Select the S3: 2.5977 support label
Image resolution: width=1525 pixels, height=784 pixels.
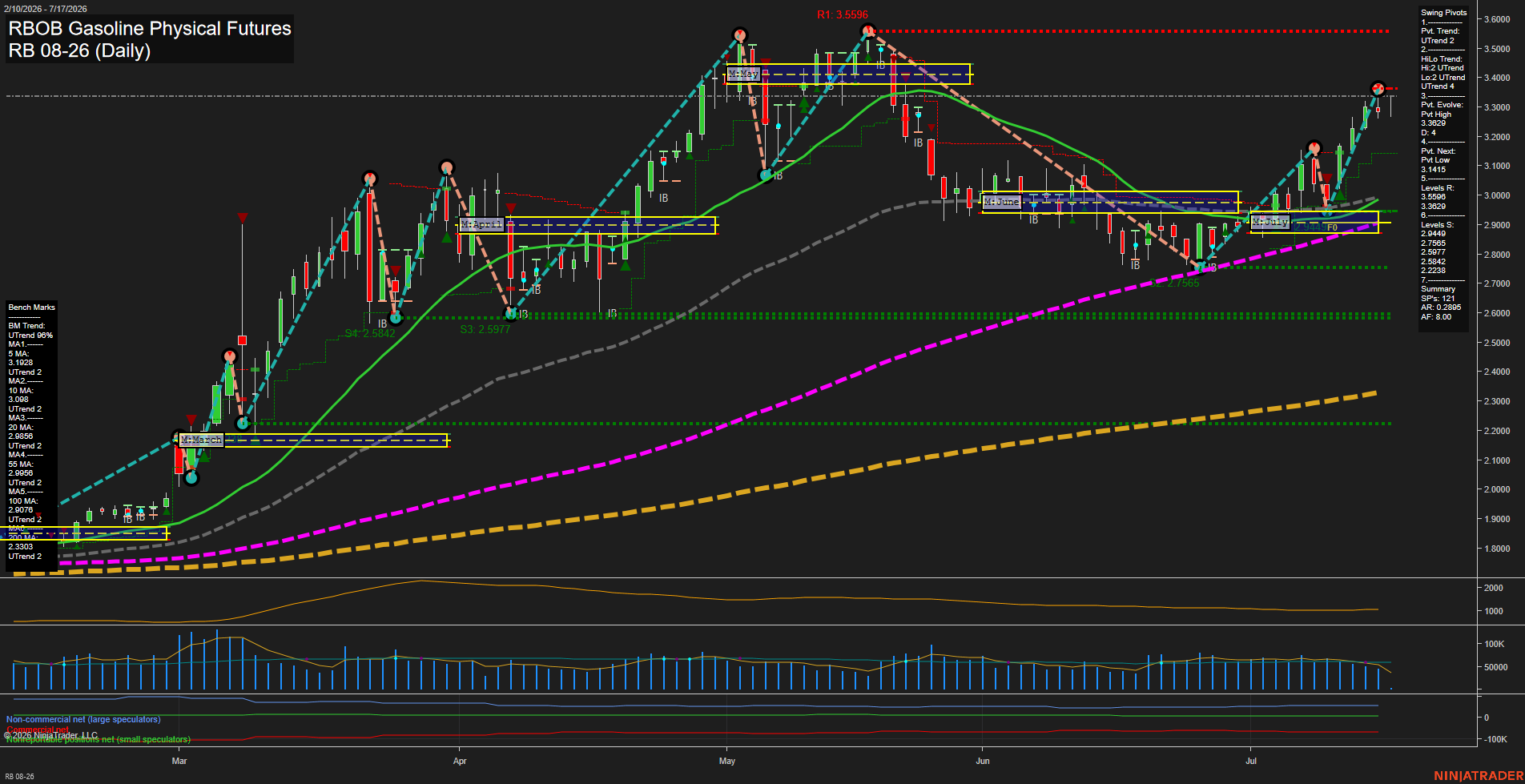485,329
